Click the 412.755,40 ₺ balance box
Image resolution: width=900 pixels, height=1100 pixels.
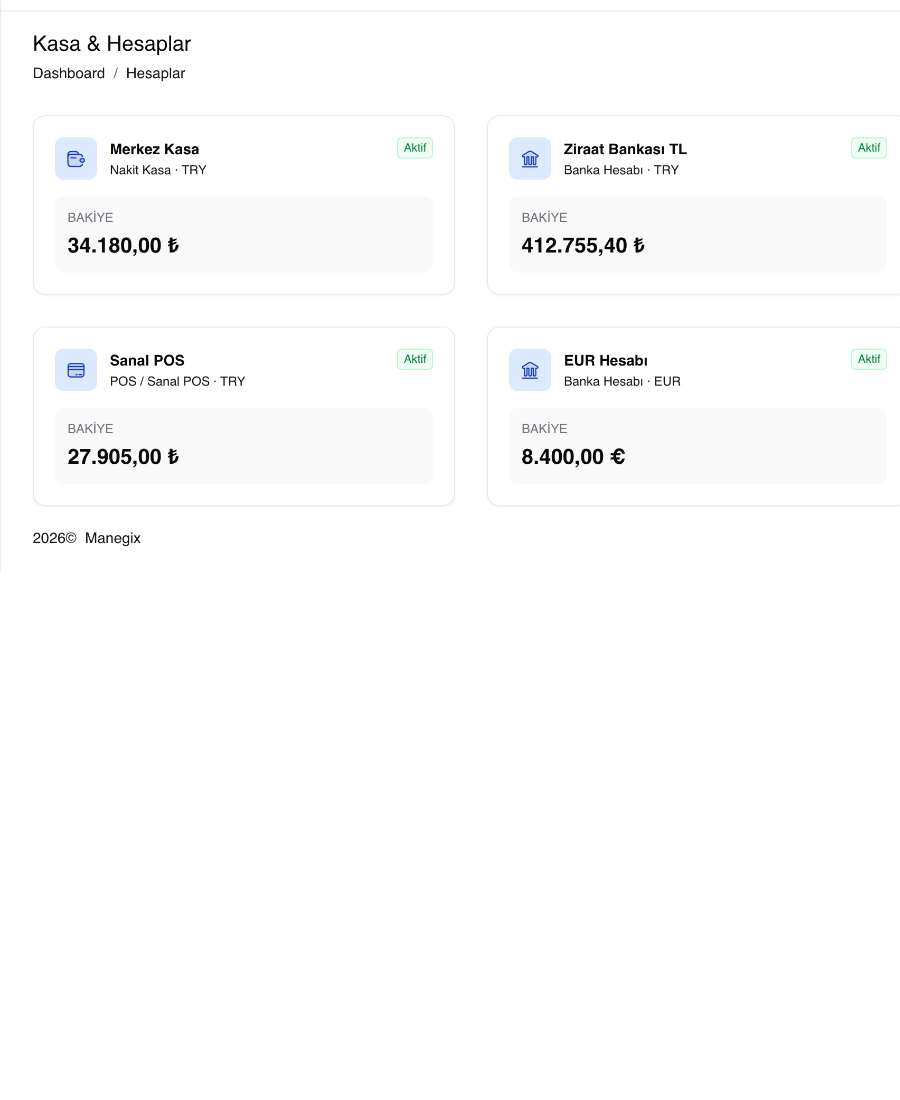(x=697, y=234)
